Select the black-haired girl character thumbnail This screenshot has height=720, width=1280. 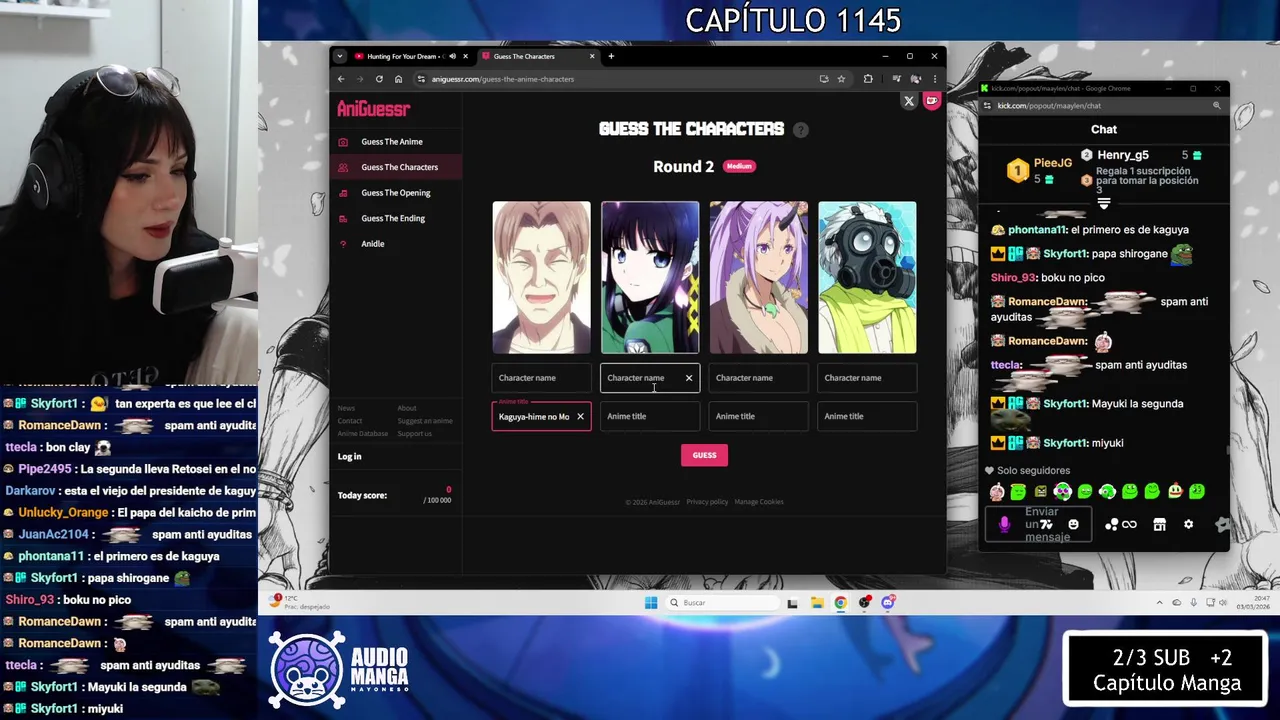[650, 277]
